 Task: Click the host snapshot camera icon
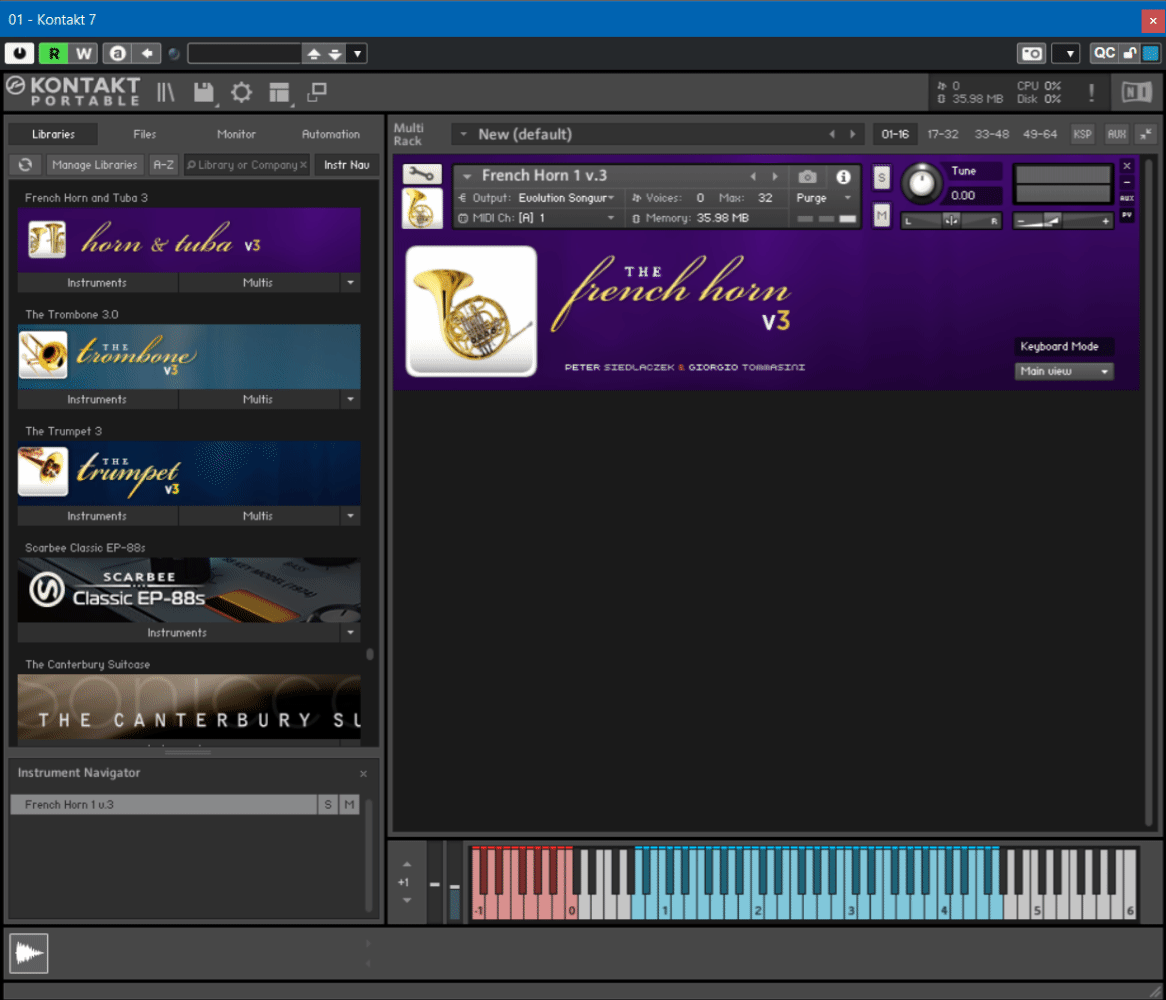[x=1031, y=54]
